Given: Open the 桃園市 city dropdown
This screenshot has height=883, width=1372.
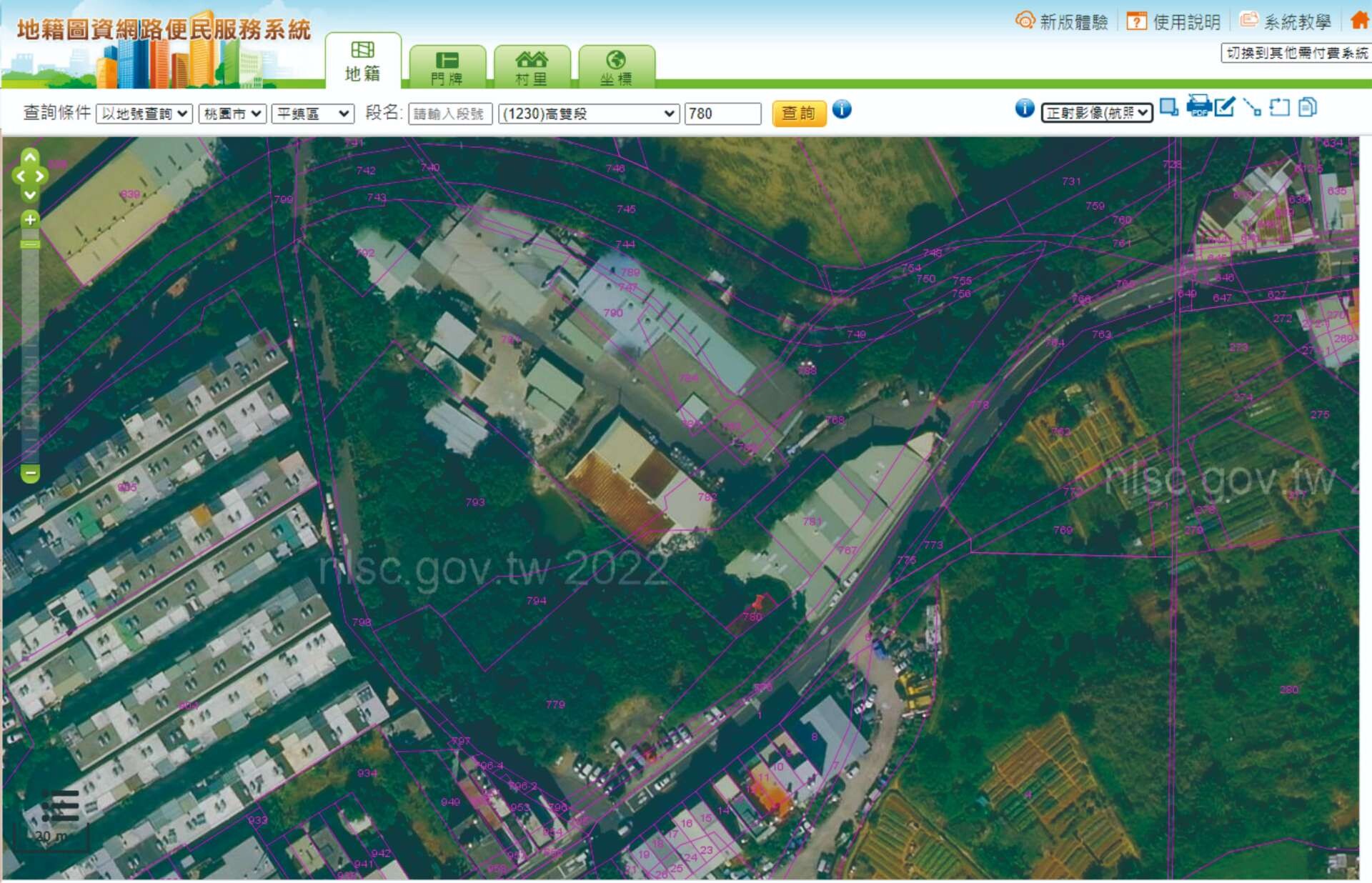Looking at the screenshot, I should [232, 114].
